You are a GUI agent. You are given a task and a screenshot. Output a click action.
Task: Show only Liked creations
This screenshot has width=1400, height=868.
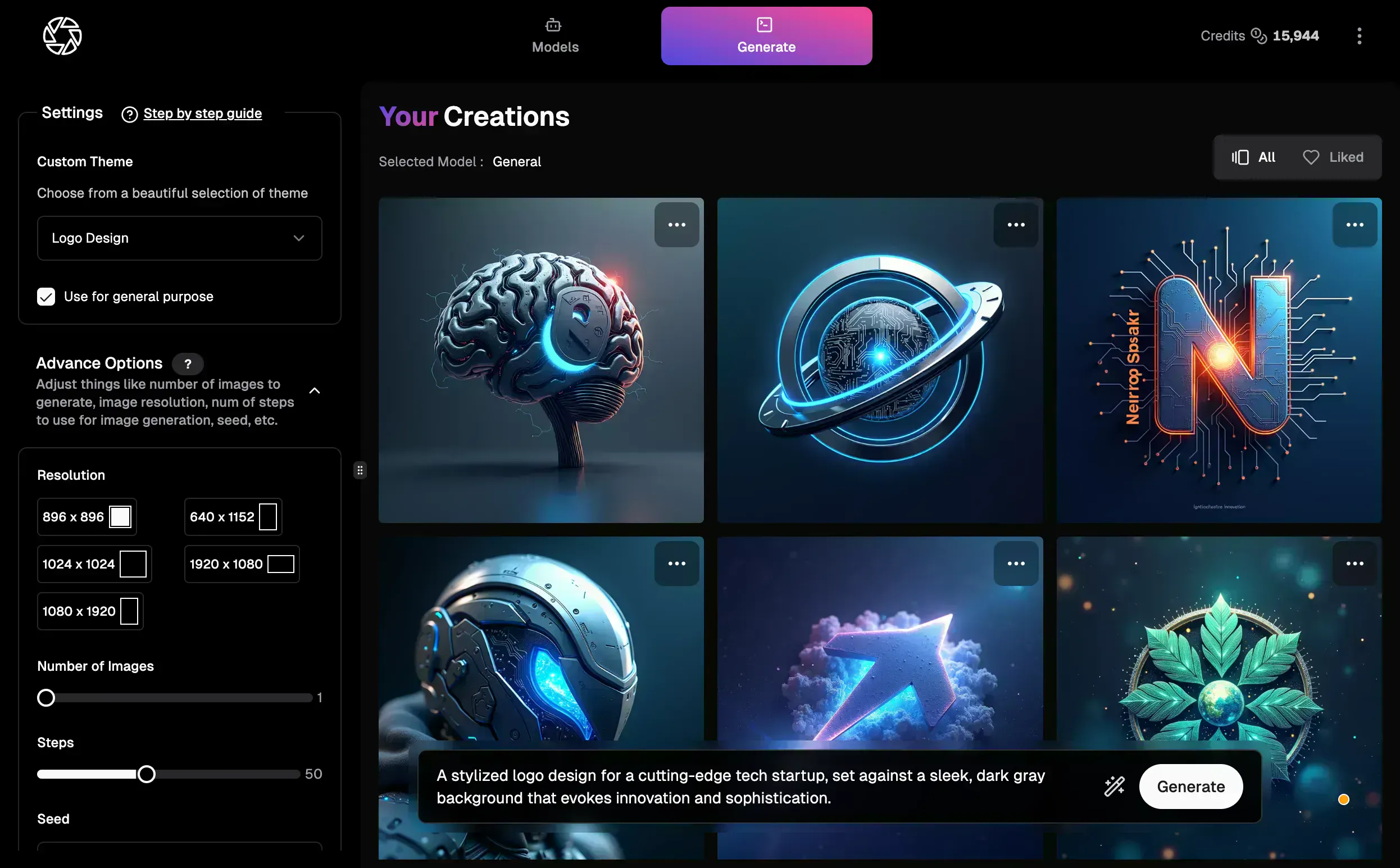(1332, 157)
